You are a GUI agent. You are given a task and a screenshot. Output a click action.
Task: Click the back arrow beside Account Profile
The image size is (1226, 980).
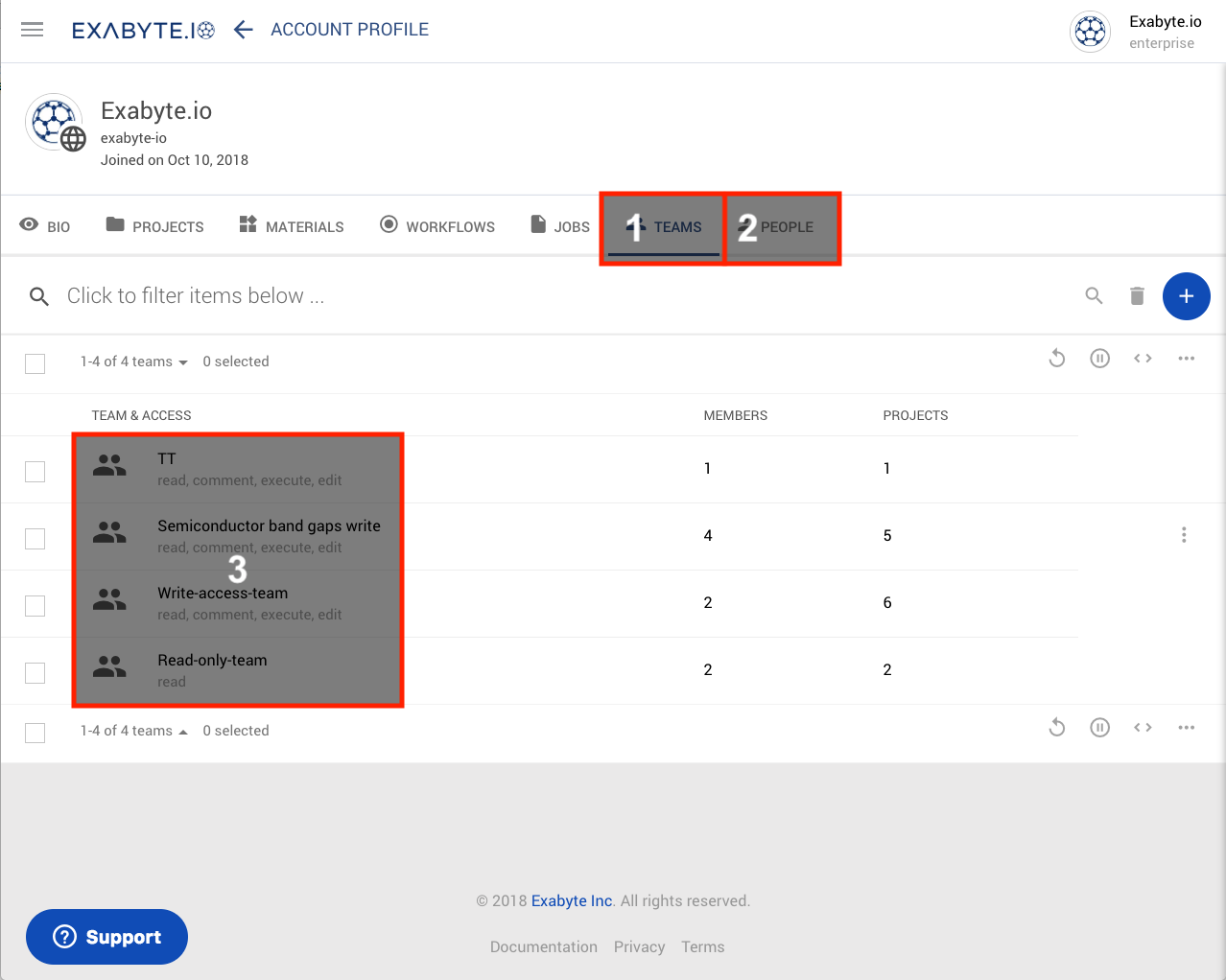244,30
